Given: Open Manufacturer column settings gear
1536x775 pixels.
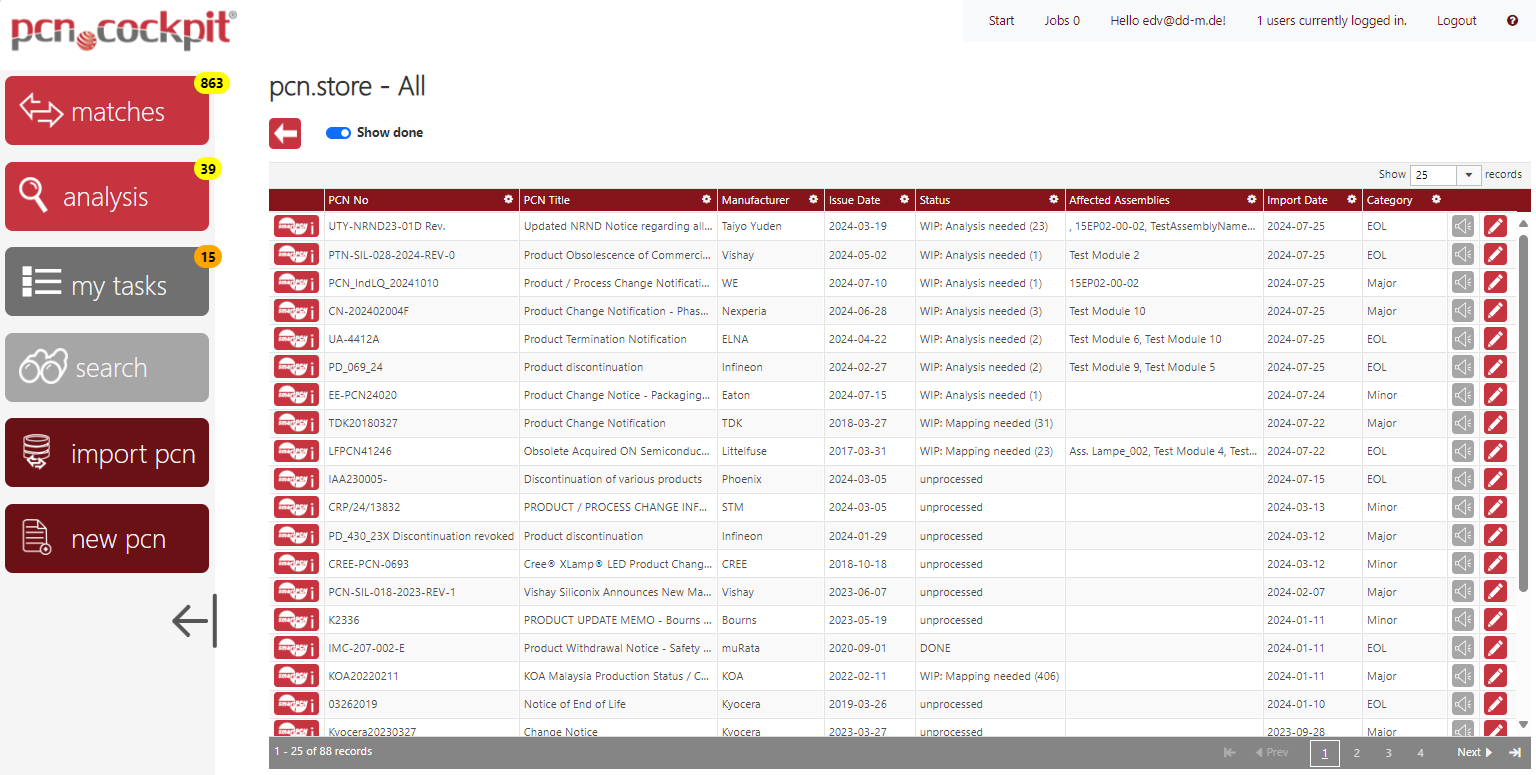Looking at the screenshot, I should pyautogui.click(x=814, y=200).
